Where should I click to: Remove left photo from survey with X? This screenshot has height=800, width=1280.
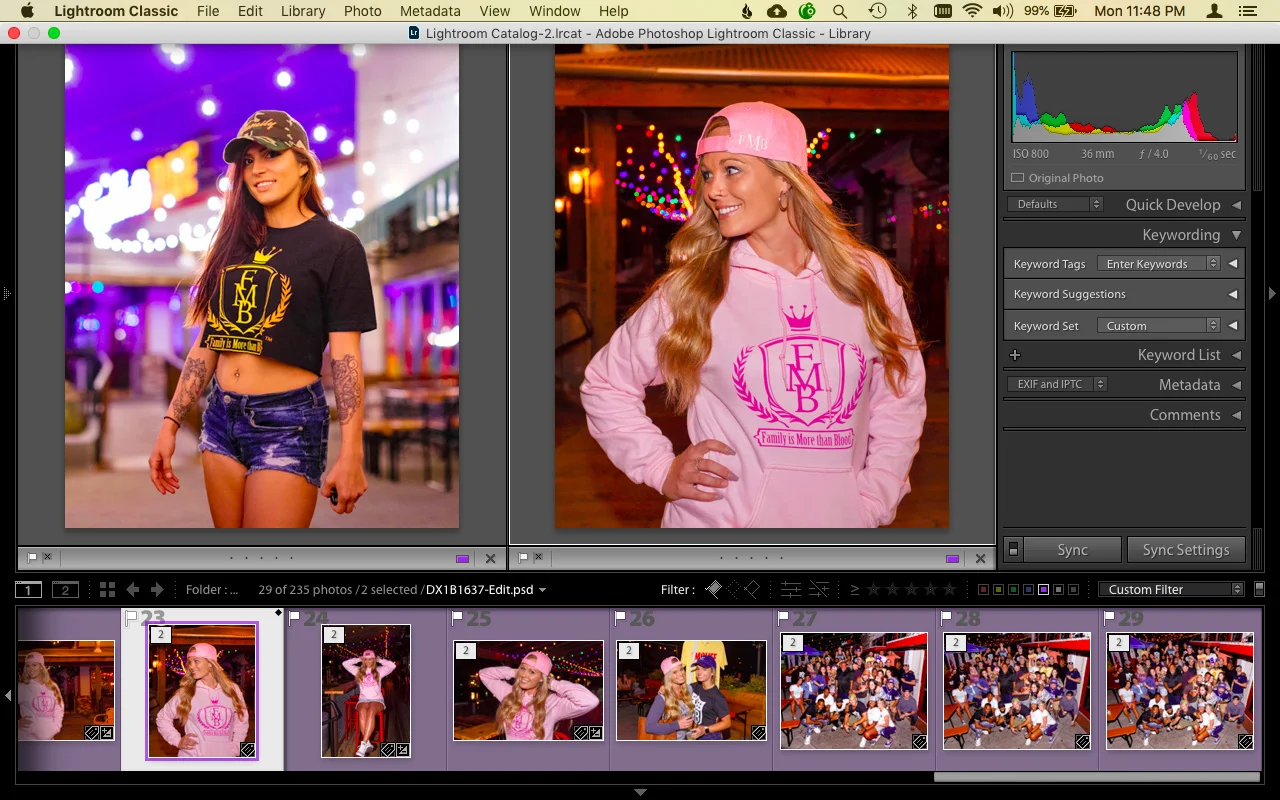(490, 559)
